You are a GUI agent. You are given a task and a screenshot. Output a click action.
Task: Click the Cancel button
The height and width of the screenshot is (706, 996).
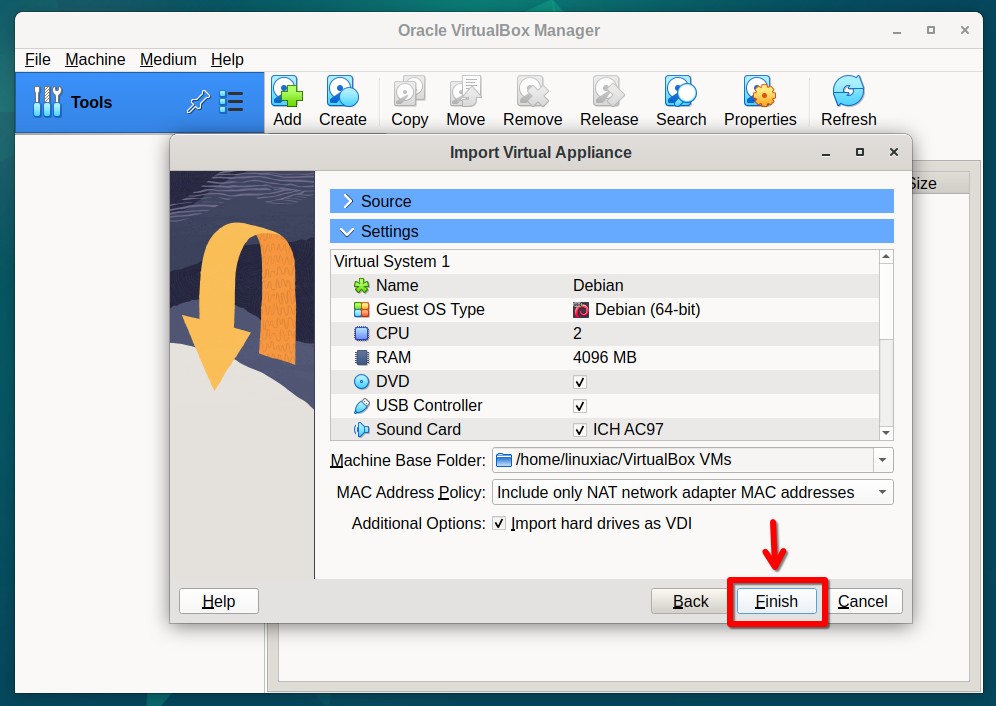(863, 601)
